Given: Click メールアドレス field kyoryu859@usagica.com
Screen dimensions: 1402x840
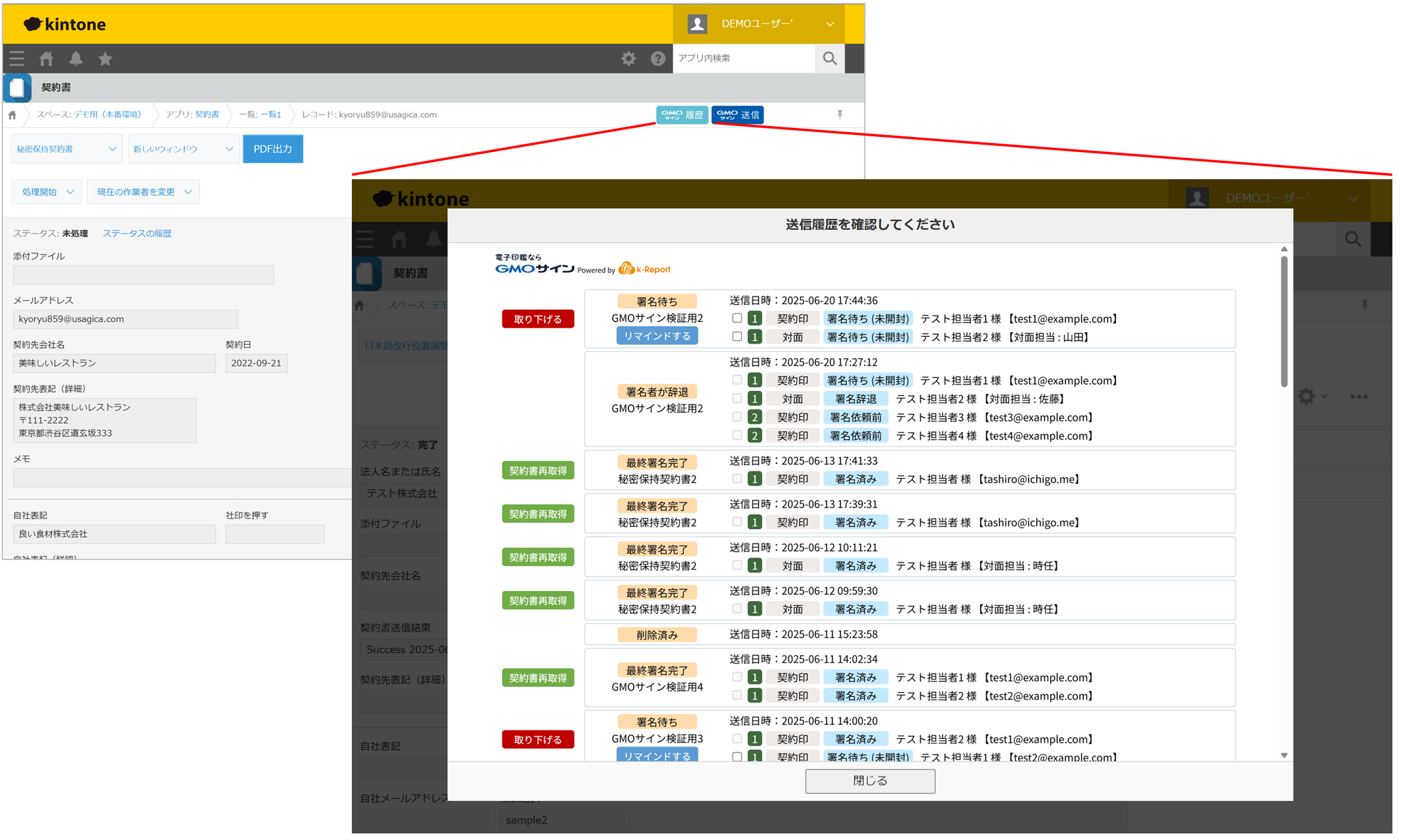Looking at the screenshot, I should (125, 319).
